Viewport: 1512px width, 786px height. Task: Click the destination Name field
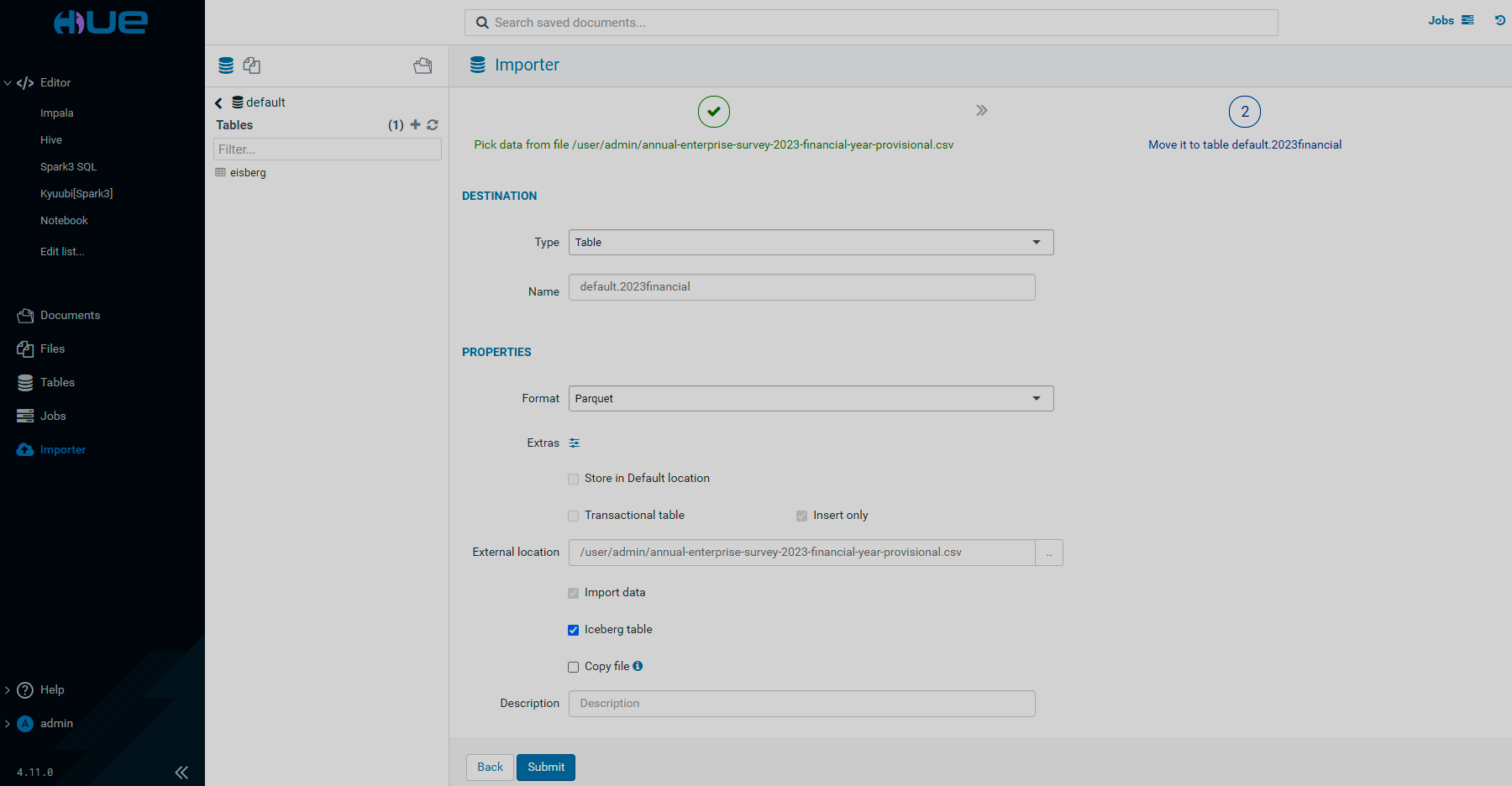pyautogui.click(x=802, y=287)
